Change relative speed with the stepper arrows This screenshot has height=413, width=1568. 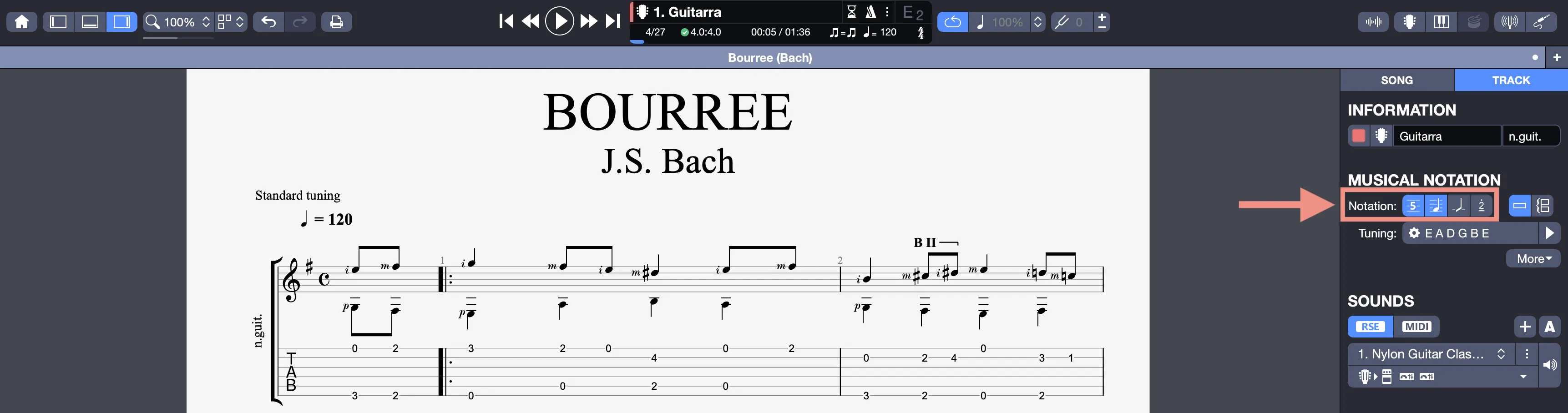[x=1038, y=22]
